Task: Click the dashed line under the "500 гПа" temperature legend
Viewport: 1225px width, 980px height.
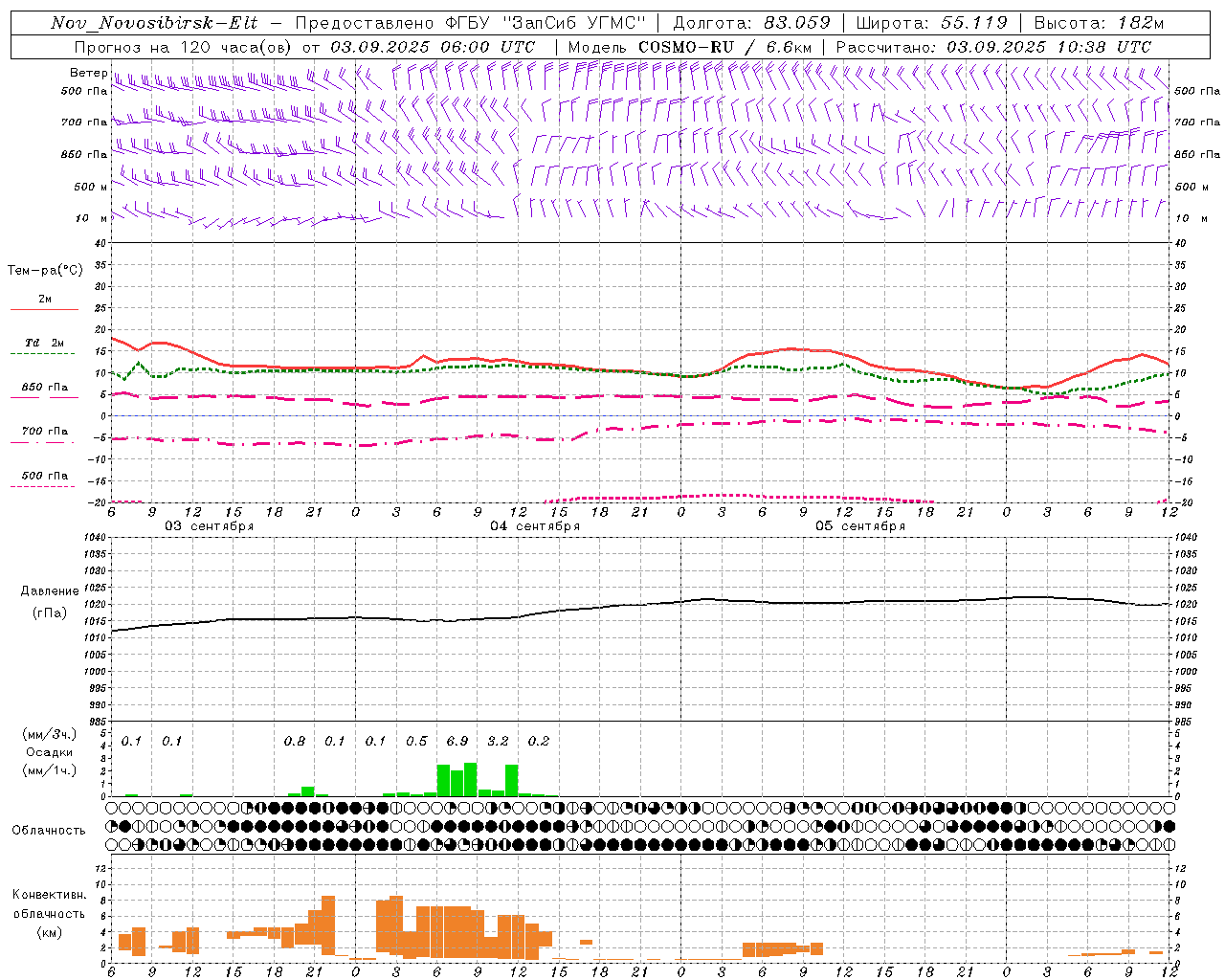Action: 44,487
